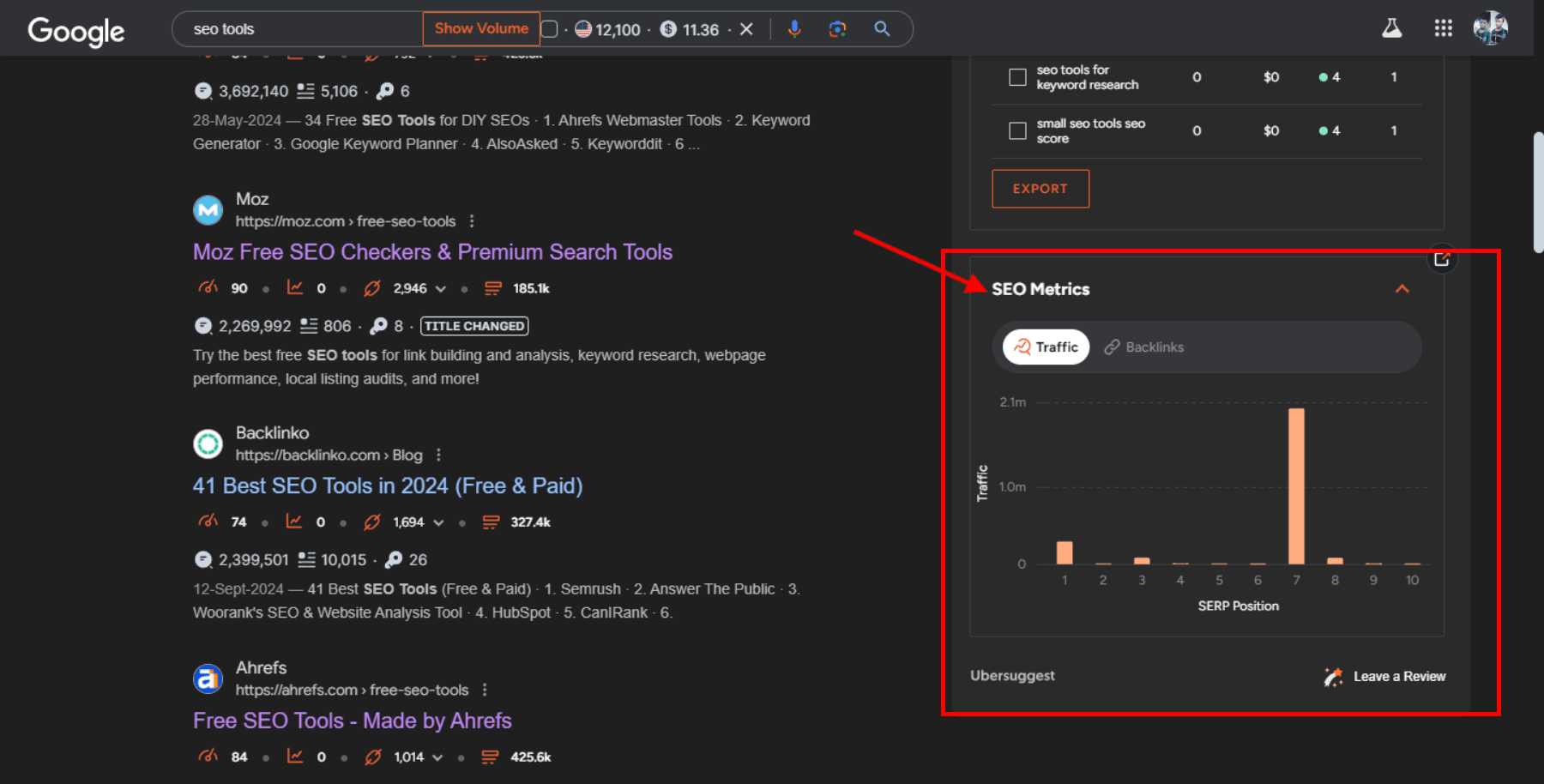Open the Google account profile picture
The width and height of the screenshot is (1544, 784).
tap(1491, 27)
